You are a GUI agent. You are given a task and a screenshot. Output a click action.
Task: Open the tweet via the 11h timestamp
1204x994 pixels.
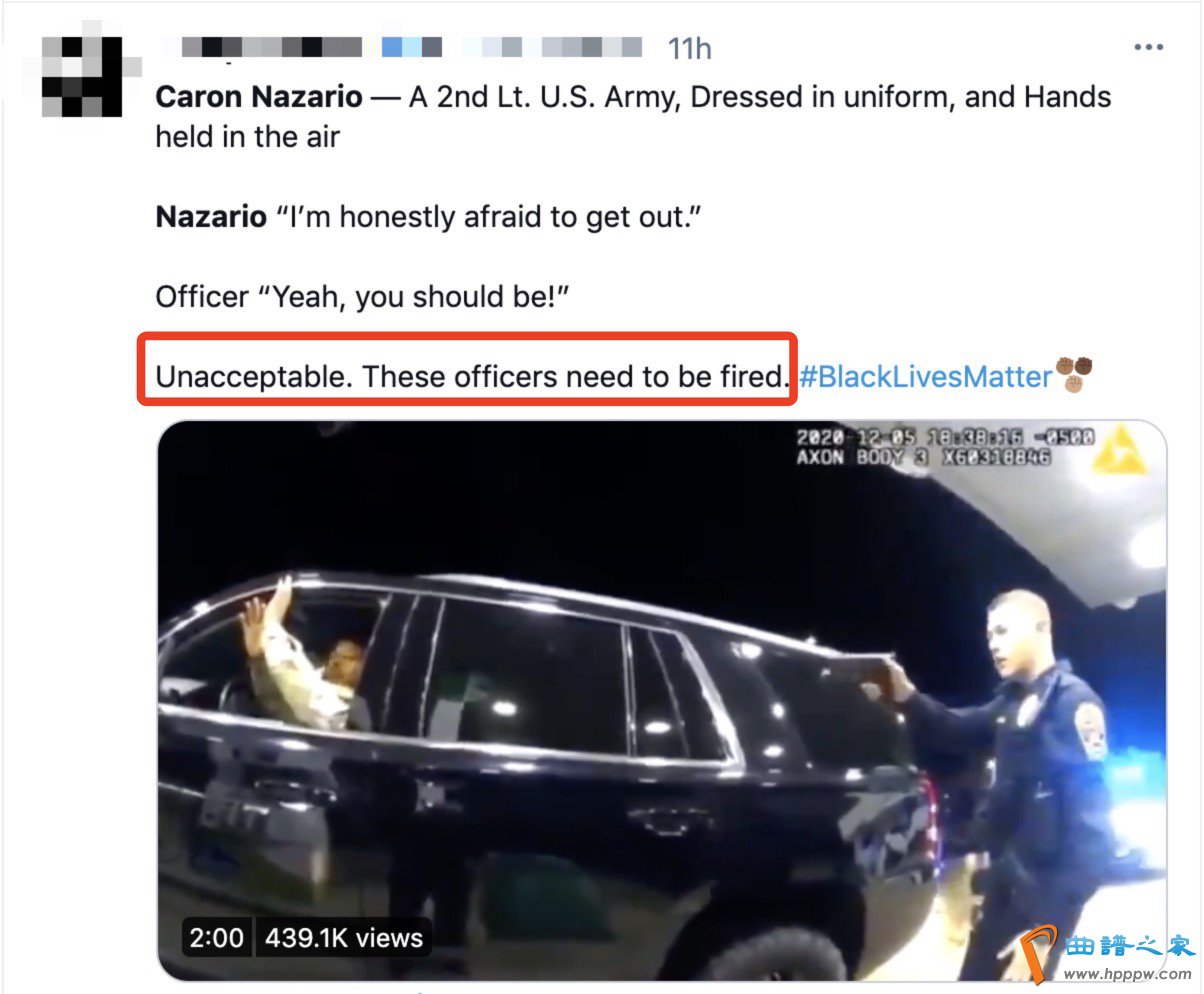[x=689, y=48]
